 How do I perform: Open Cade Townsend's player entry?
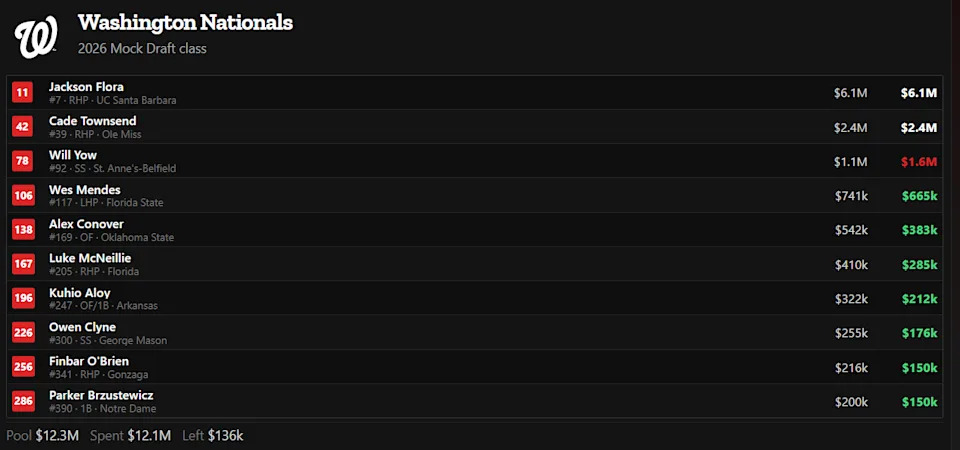tap(92, 121)
